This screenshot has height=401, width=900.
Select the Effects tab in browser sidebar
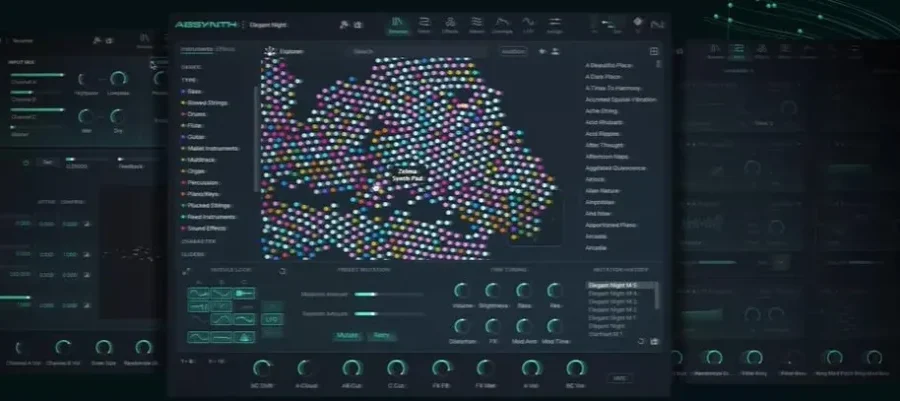pos(225,49)
